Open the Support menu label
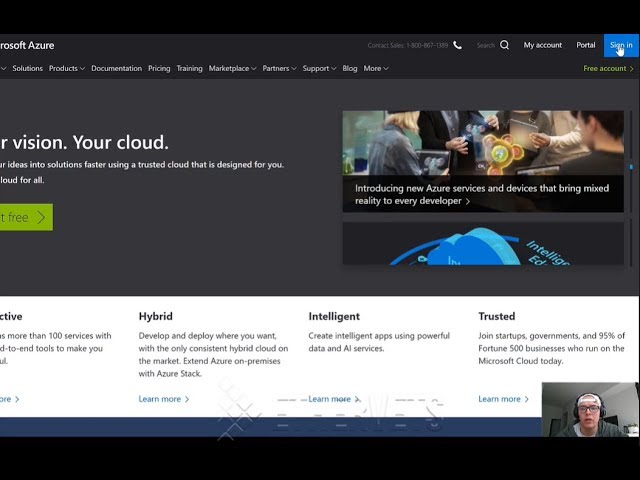 316,68
